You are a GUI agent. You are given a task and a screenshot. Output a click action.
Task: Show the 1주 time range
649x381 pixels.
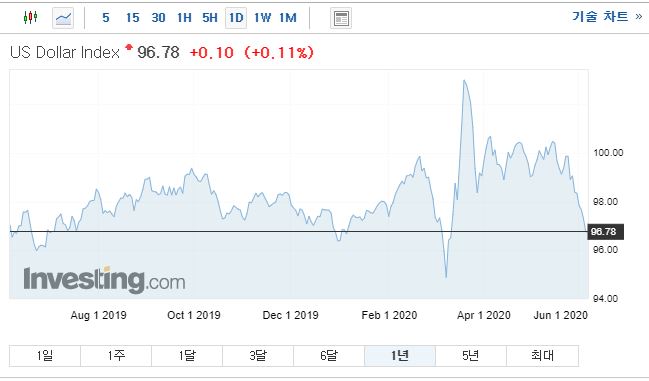116,356
